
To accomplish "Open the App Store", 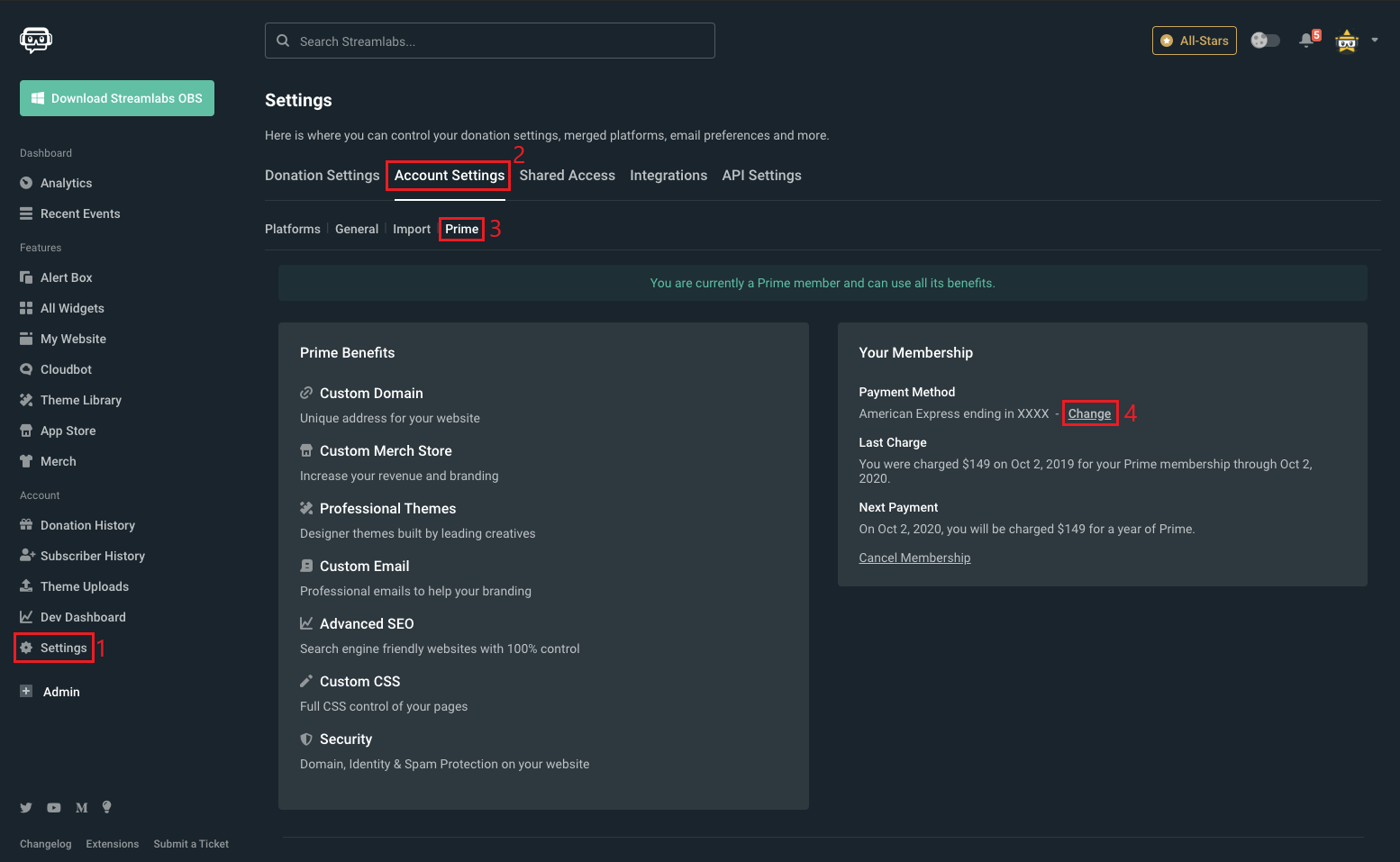I will click(58, 431).
